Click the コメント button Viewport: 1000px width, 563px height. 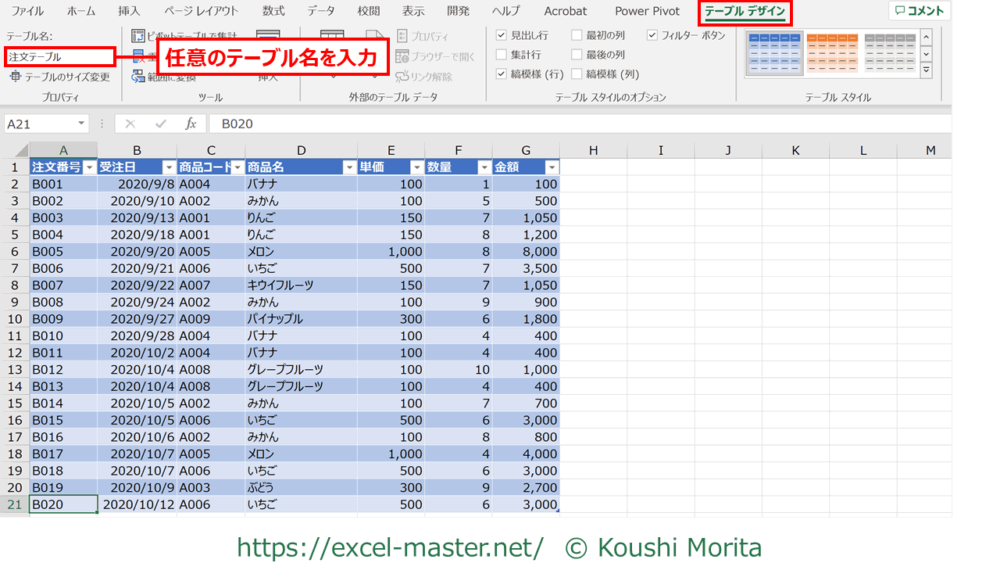tap(920, 11)
